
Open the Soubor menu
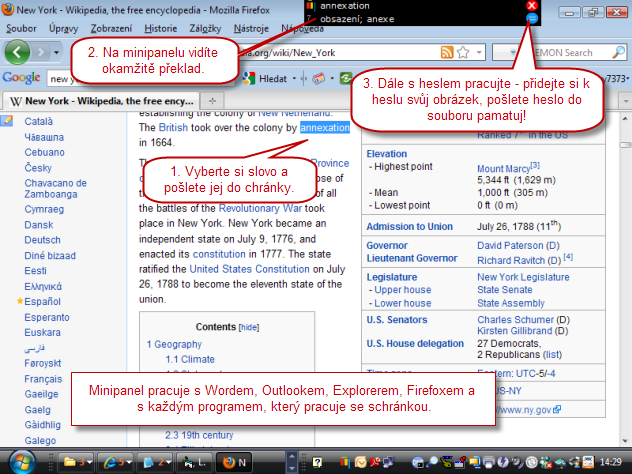pos(21,29)
